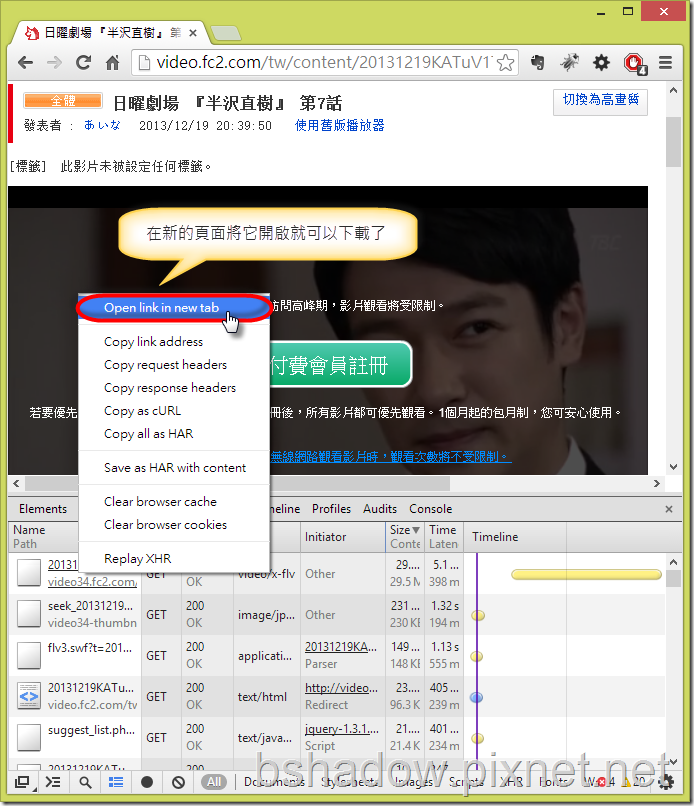Switch to Elements devtools tab

(x=43, y=509)
